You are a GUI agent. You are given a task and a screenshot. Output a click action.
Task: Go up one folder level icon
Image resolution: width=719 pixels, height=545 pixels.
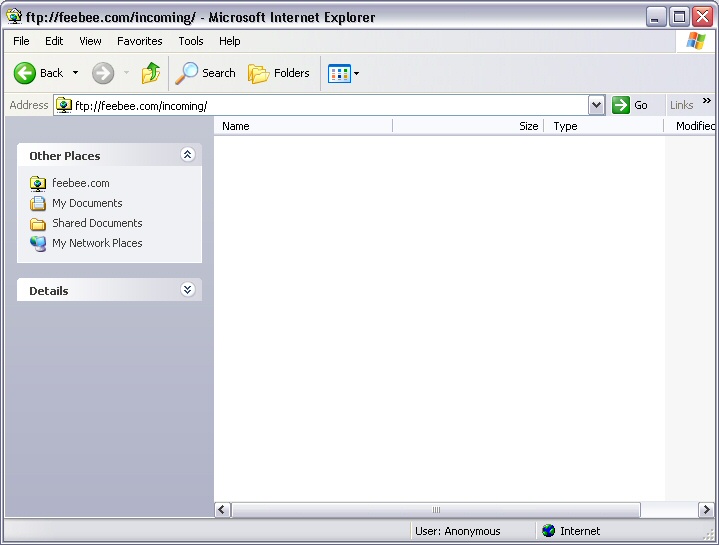(150, 73)
